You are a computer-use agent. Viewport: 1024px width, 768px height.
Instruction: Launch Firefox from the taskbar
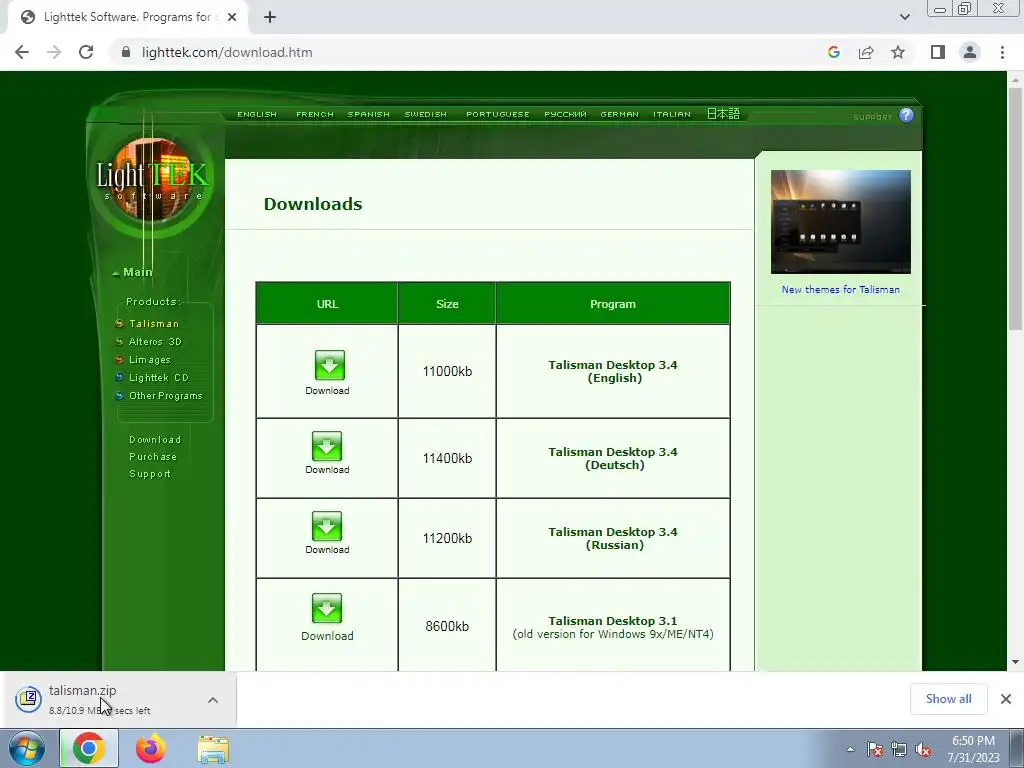click(x=150, y=748)
